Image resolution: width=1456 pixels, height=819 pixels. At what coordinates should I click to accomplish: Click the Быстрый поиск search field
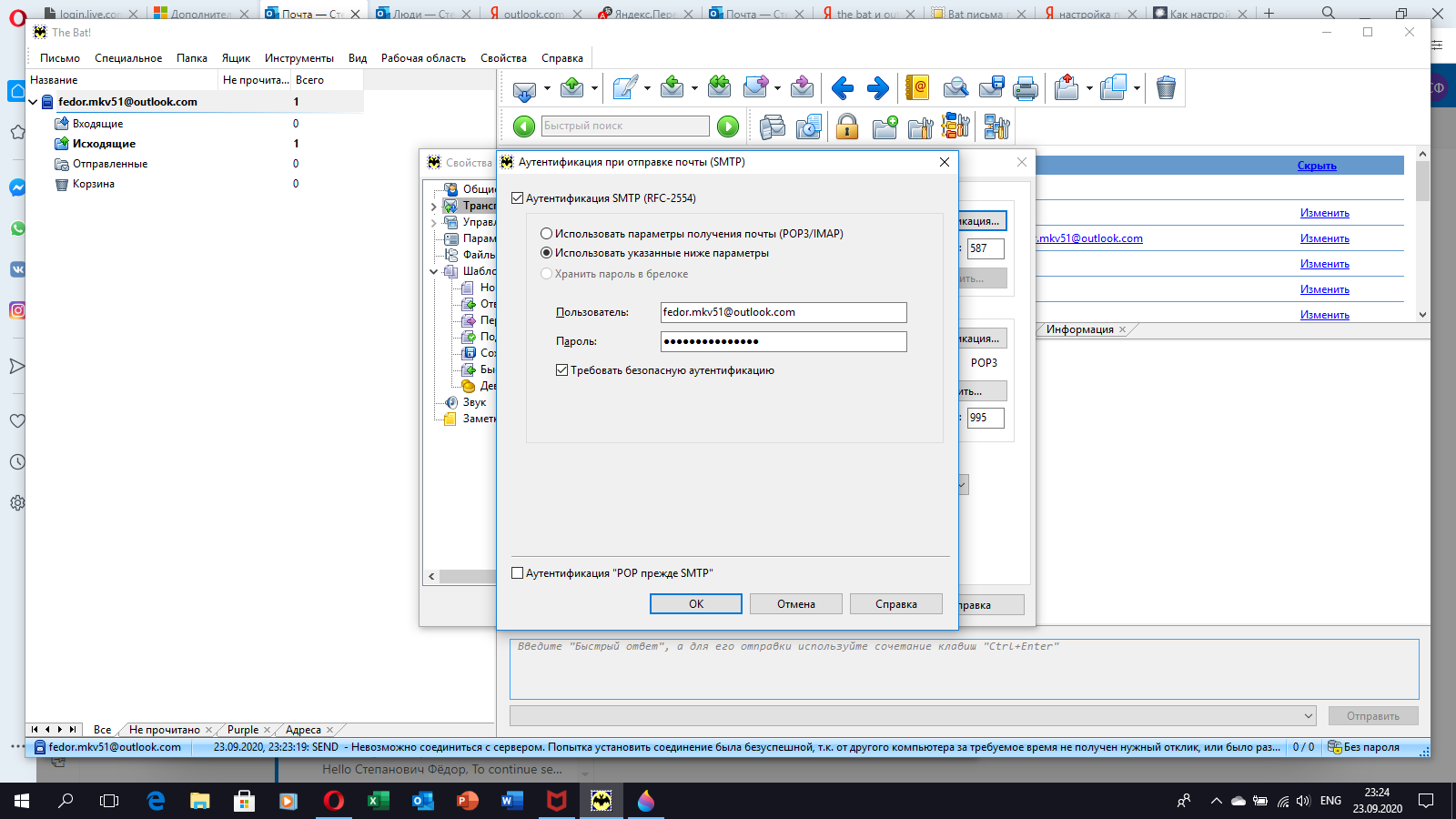[x=625, y=126]
